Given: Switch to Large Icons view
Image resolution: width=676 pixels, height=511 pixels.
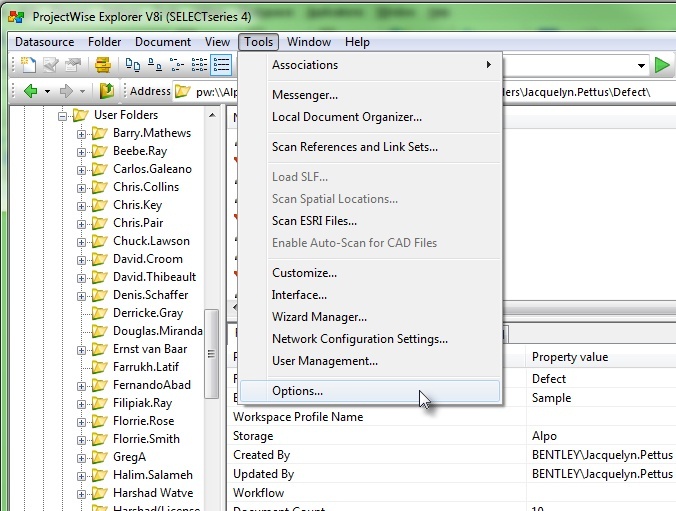Looking at the screenshot, I should 132,65.
